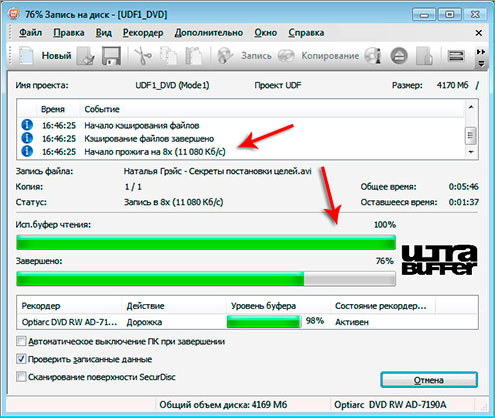
Task: Enable Сканирование поверхности SecurDisc checkbox
Action: pos(21,377)
